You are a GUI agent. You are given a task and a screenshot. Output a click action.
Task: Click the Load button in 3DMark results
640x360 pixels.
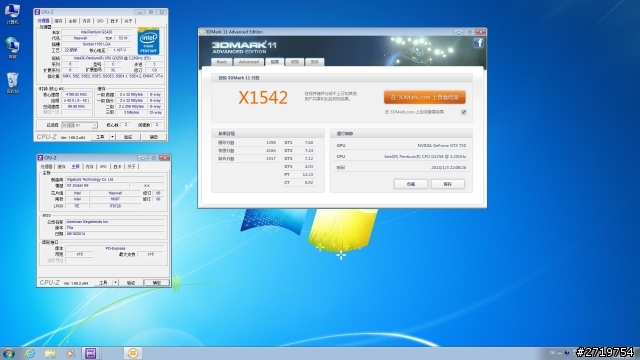click(x=411, y=184)
